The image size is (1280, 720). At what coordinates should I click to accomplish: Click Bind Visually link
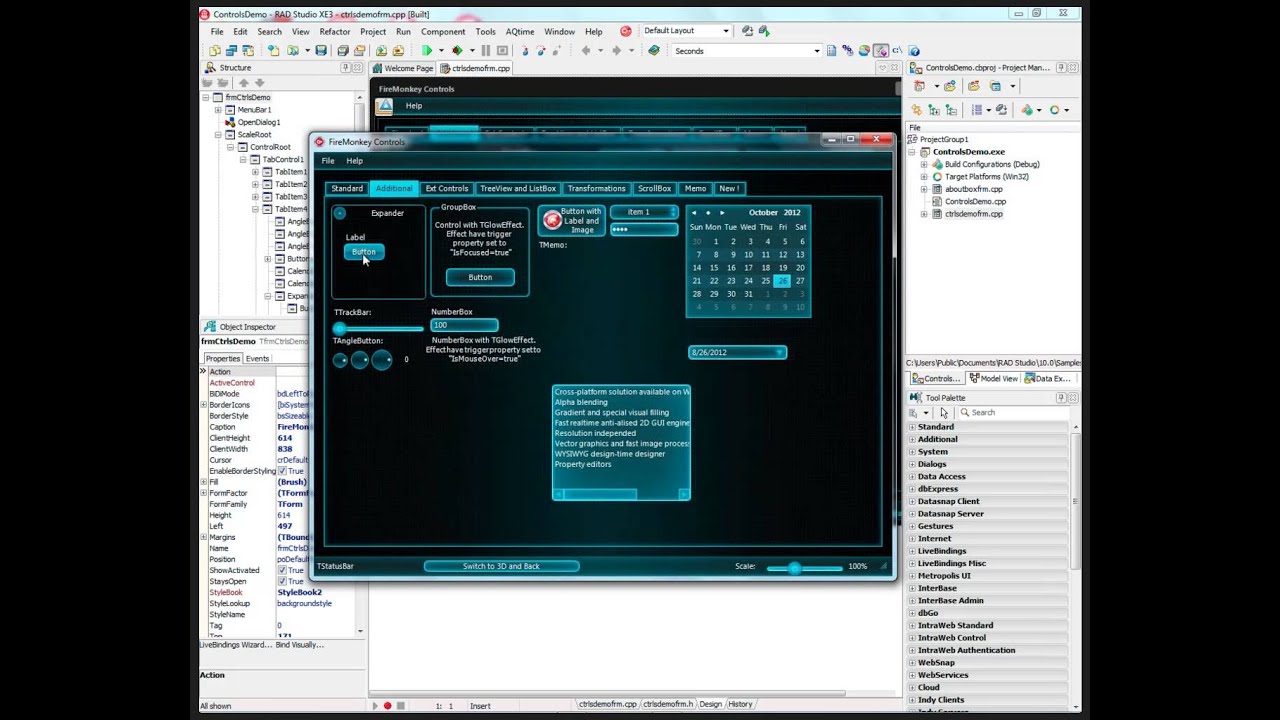coord(299,645)
